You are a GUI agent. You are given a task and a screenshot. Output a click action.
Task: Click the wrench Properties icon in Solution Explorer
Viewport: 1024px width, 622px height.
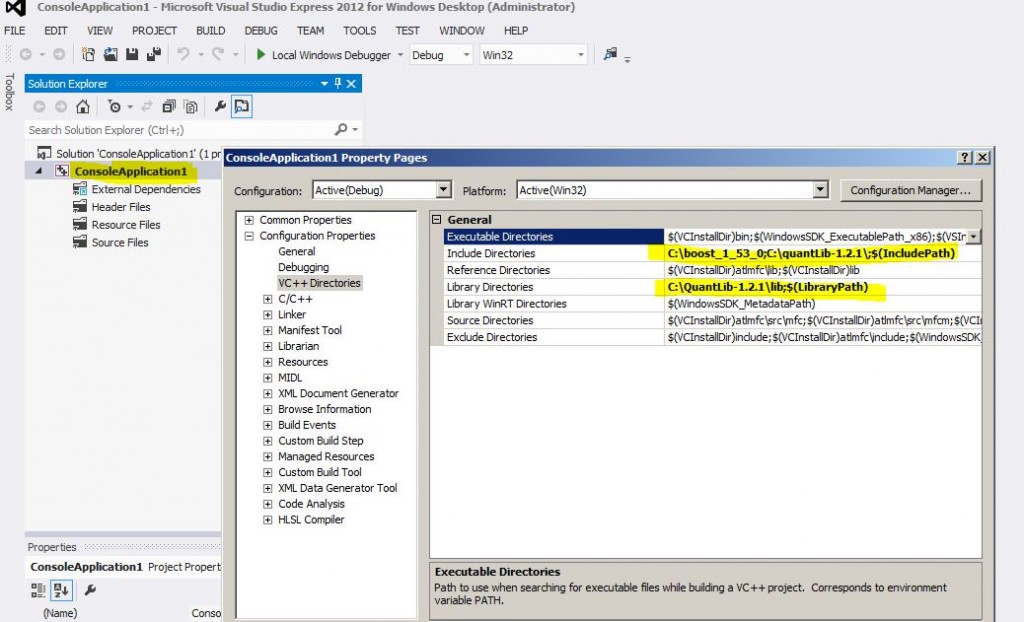click(x=220, y=107)
